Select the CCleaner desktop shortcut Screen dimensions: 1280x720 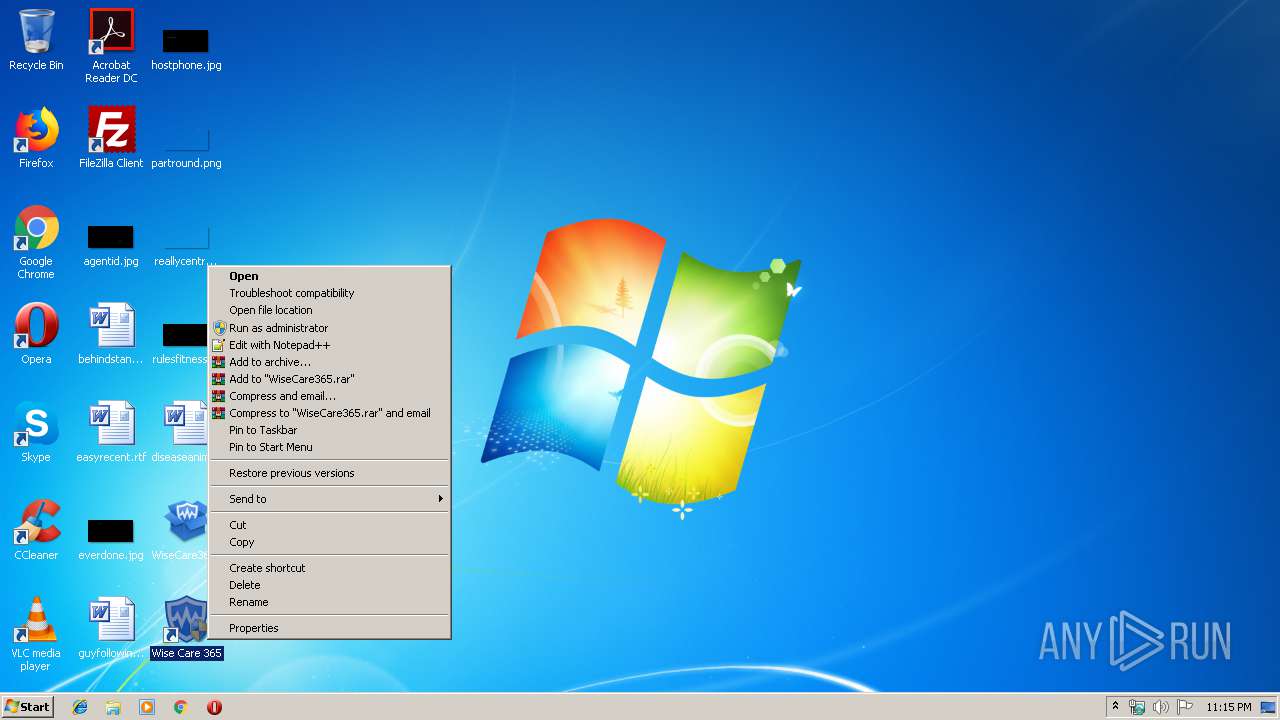[x=36, y=530]
